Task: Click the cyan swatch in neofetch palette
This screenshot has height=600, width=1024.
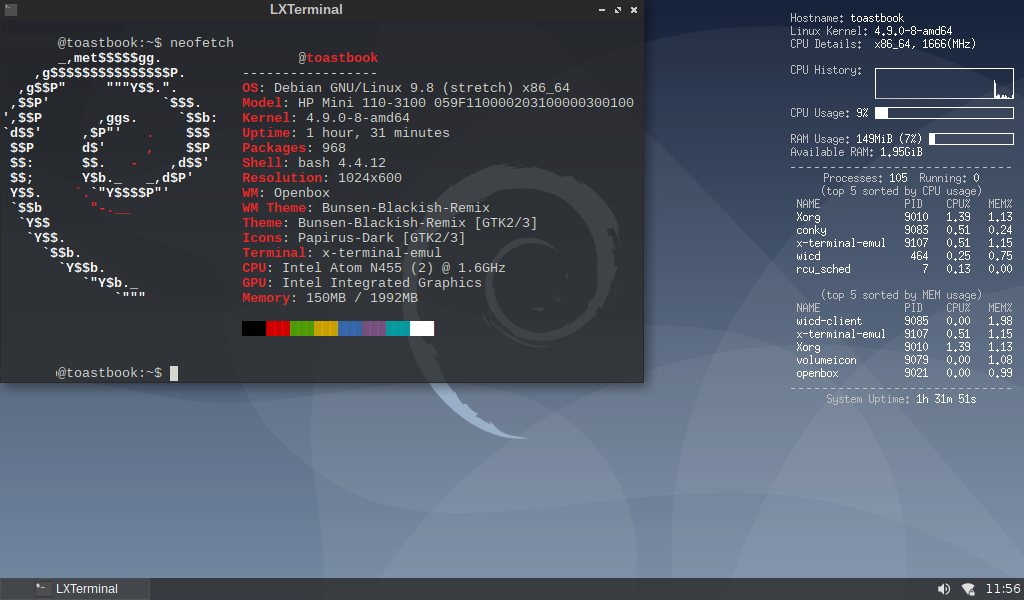Action: pyautogui.click(x=398, y=328)
